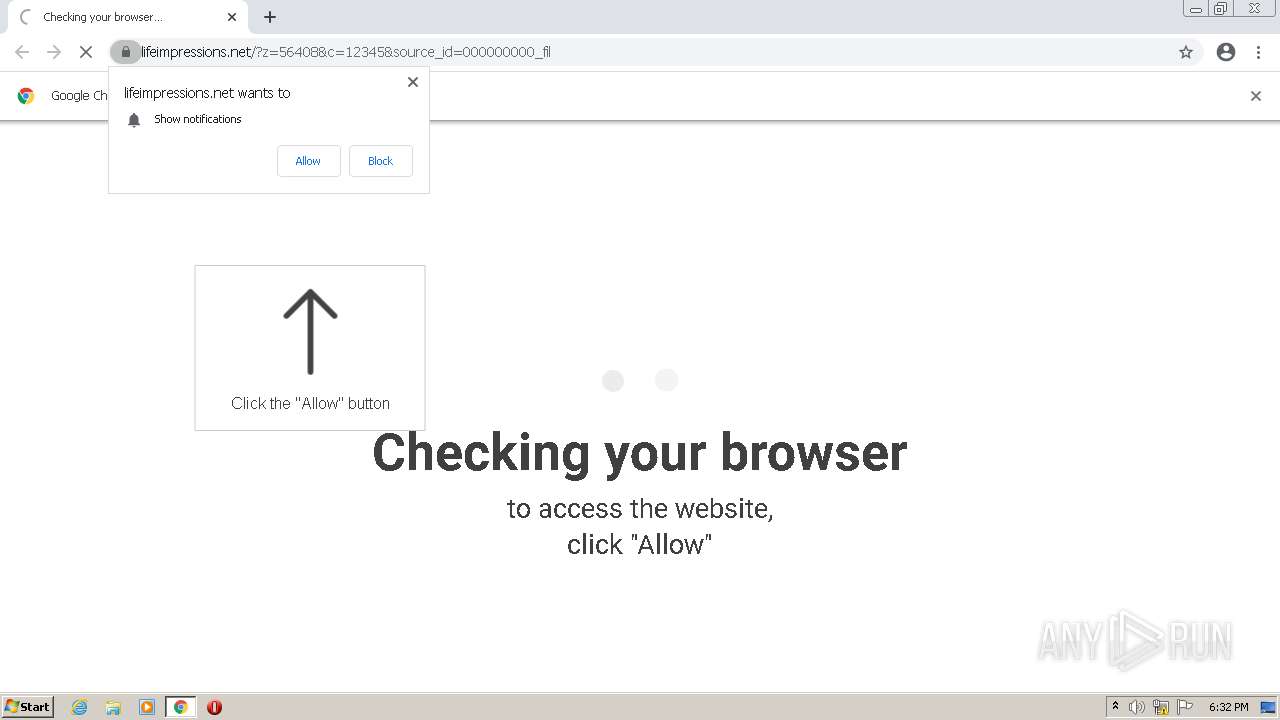This screenshot has width=1280, height=720.
Task: Click the lock site info icon
Action: pyautogui.click(x=125, y=52)
